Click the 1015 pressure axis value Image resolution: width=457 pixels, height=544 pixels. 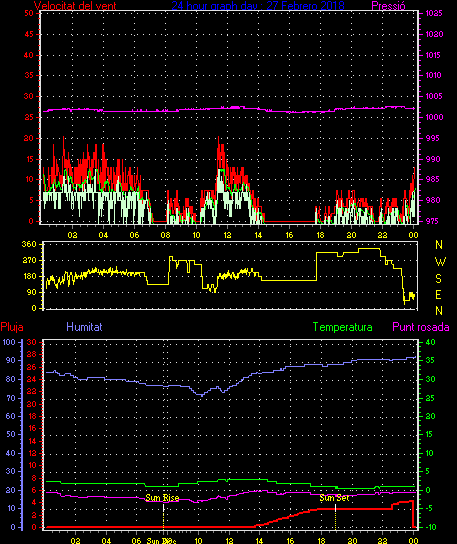click(x=433, y=55)
